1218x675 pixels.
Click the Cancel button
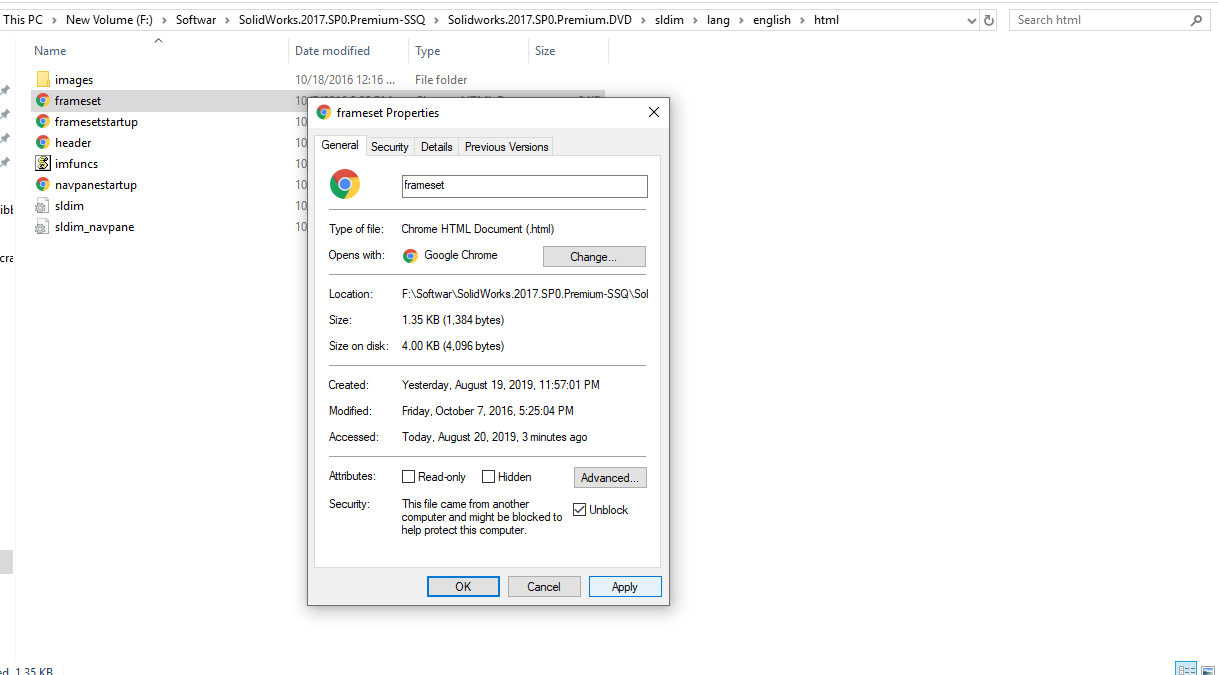point(544,587)
